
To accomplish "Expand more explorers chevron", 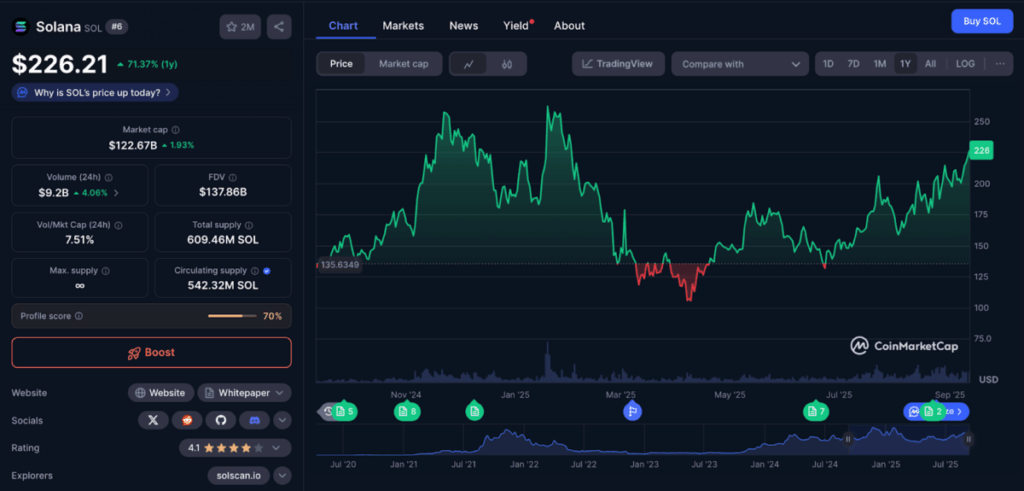I will point(282,475).
